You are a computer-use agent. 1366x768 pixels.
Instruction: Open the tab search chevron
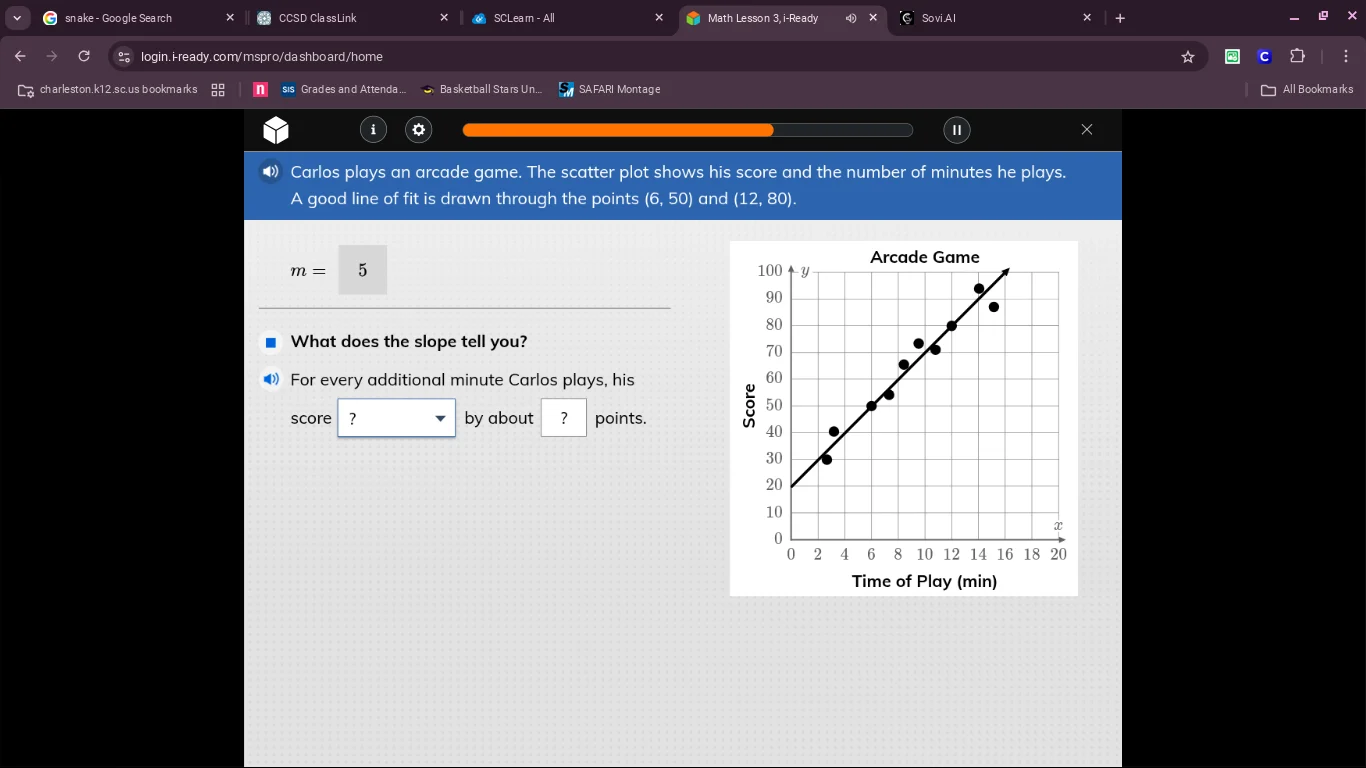point(16,17)
